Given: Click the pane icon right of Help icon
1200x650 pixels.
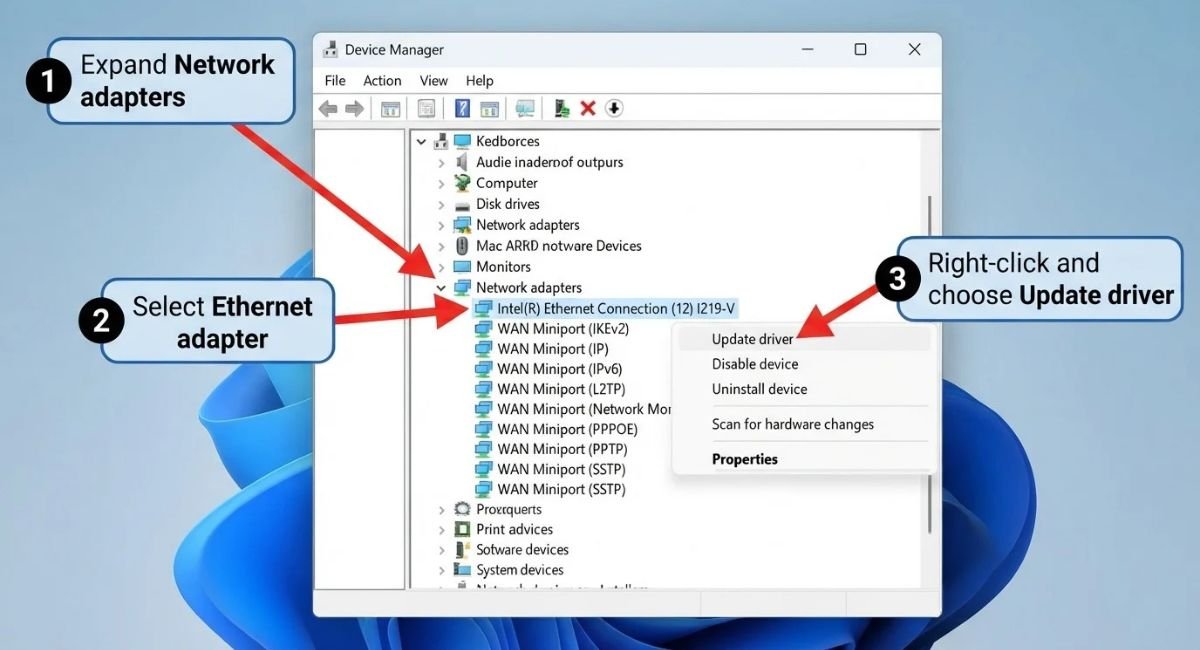Looking at the screenshot, I should (x=489, y=108).
